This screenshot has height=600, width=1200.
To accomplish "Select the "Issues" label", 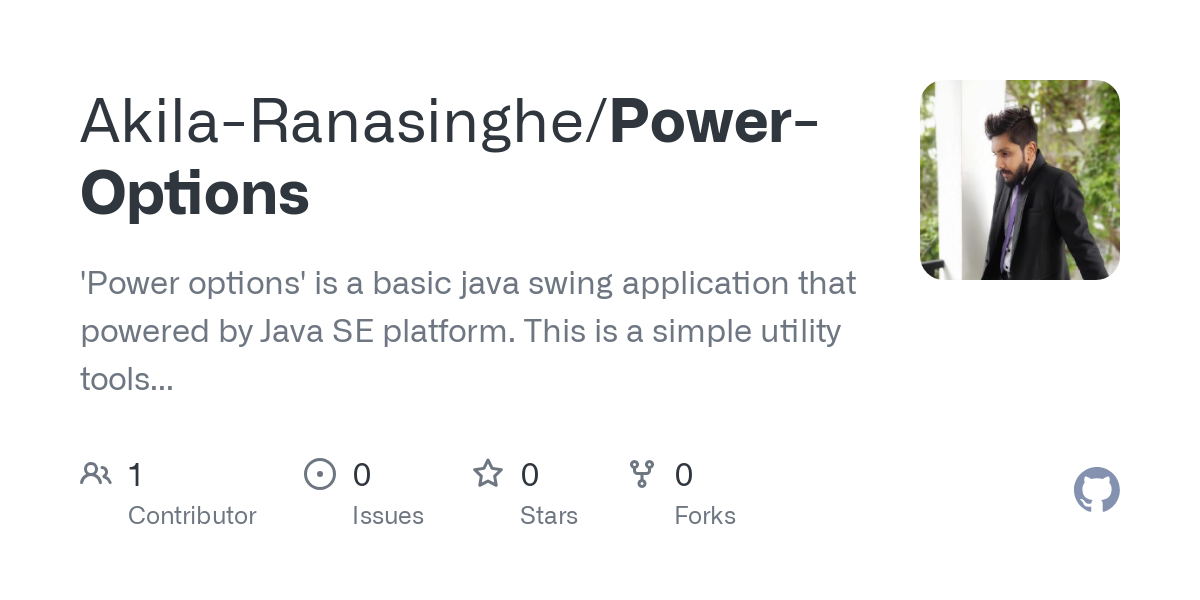I will click(388, 516).
